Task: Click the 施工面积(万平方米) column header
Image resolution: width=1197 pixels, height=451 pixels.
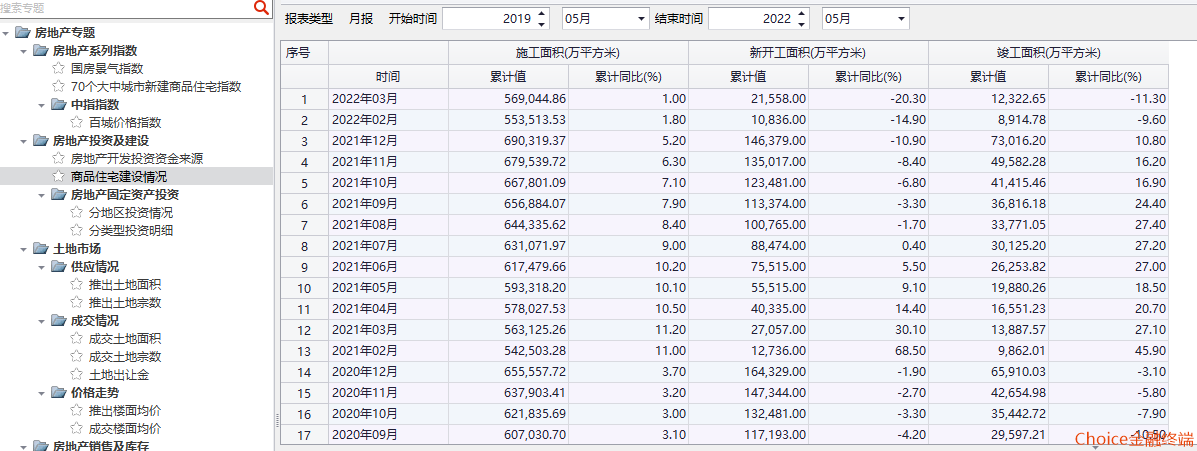Action: click(x=568, y=52)
